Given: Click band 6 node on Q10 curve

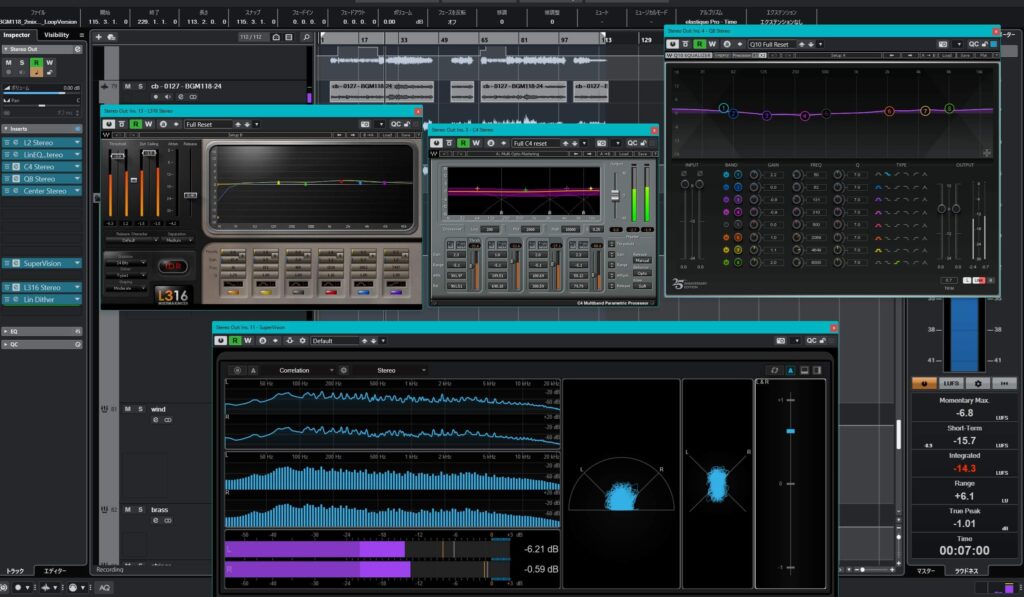Looking at the screenshot, I should pos(889,111).
